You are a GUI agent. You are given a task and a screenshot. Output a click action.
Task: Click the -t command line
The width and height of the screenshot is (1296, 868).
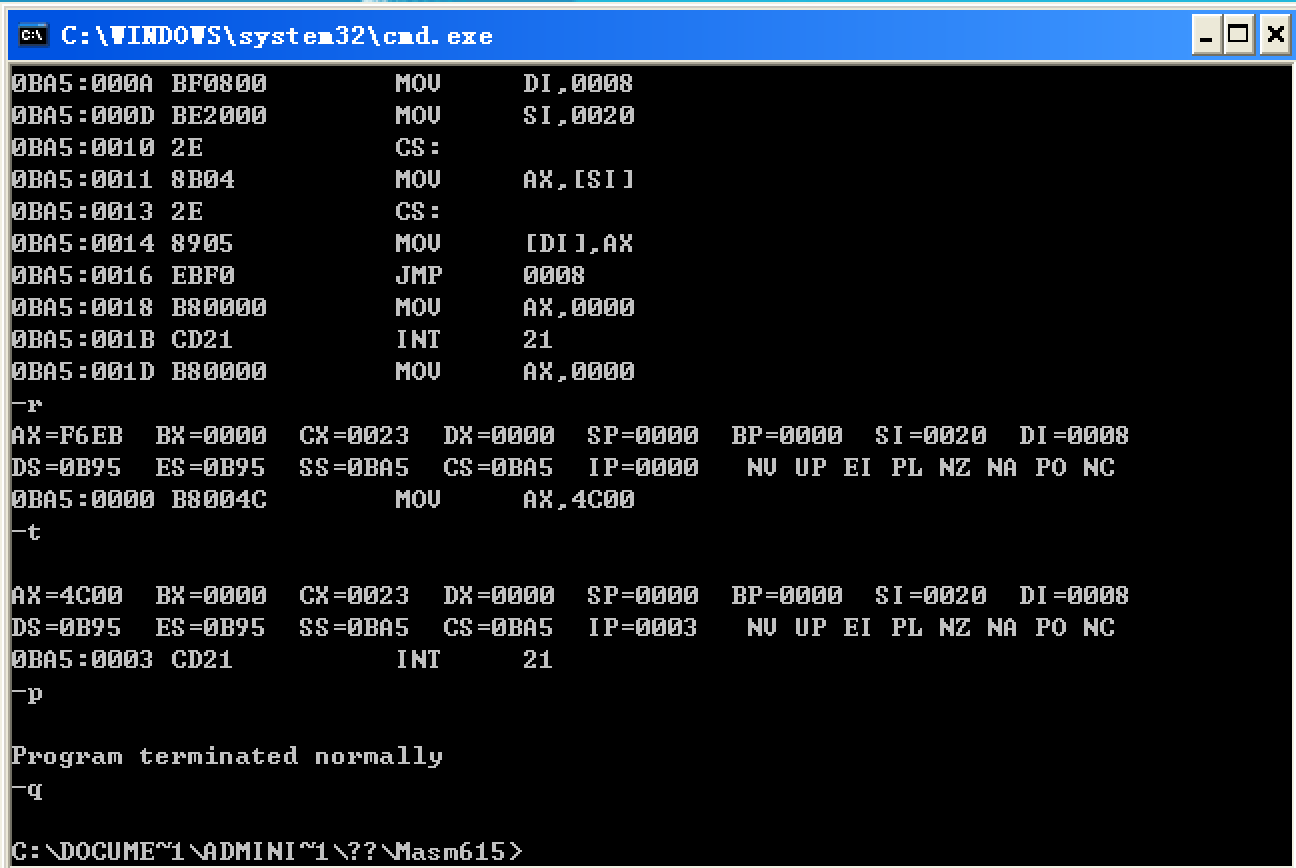point(27,531)
